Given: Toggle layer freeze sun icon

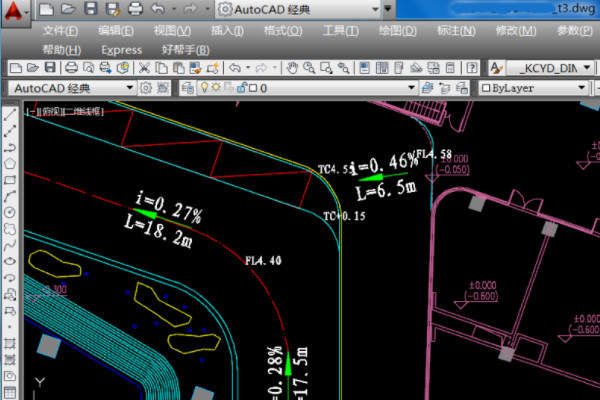Looking at the screenshot, I should [x=219, y=88].
